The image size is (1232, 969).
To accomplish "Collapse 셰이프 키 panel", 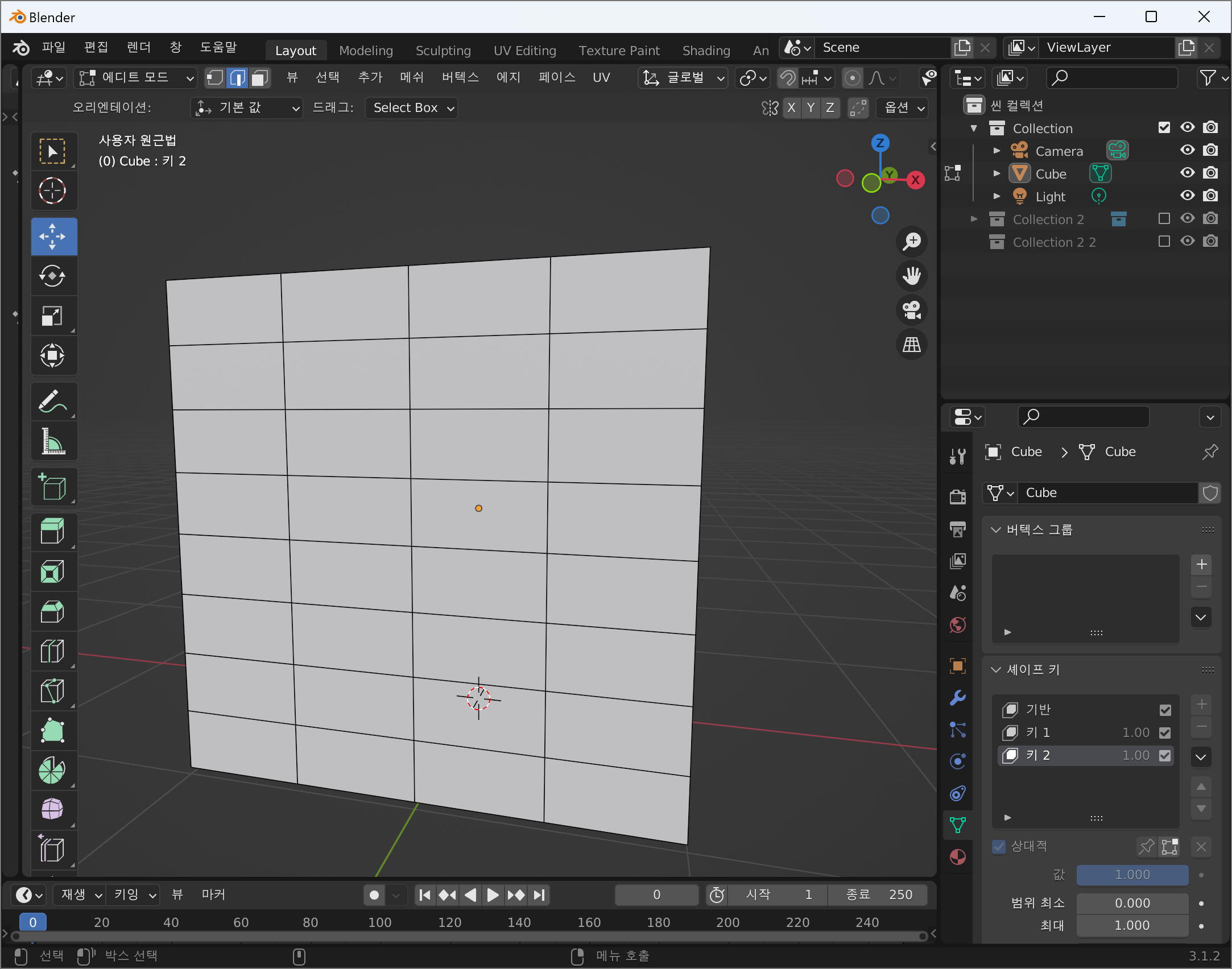I will pos(996,670).
